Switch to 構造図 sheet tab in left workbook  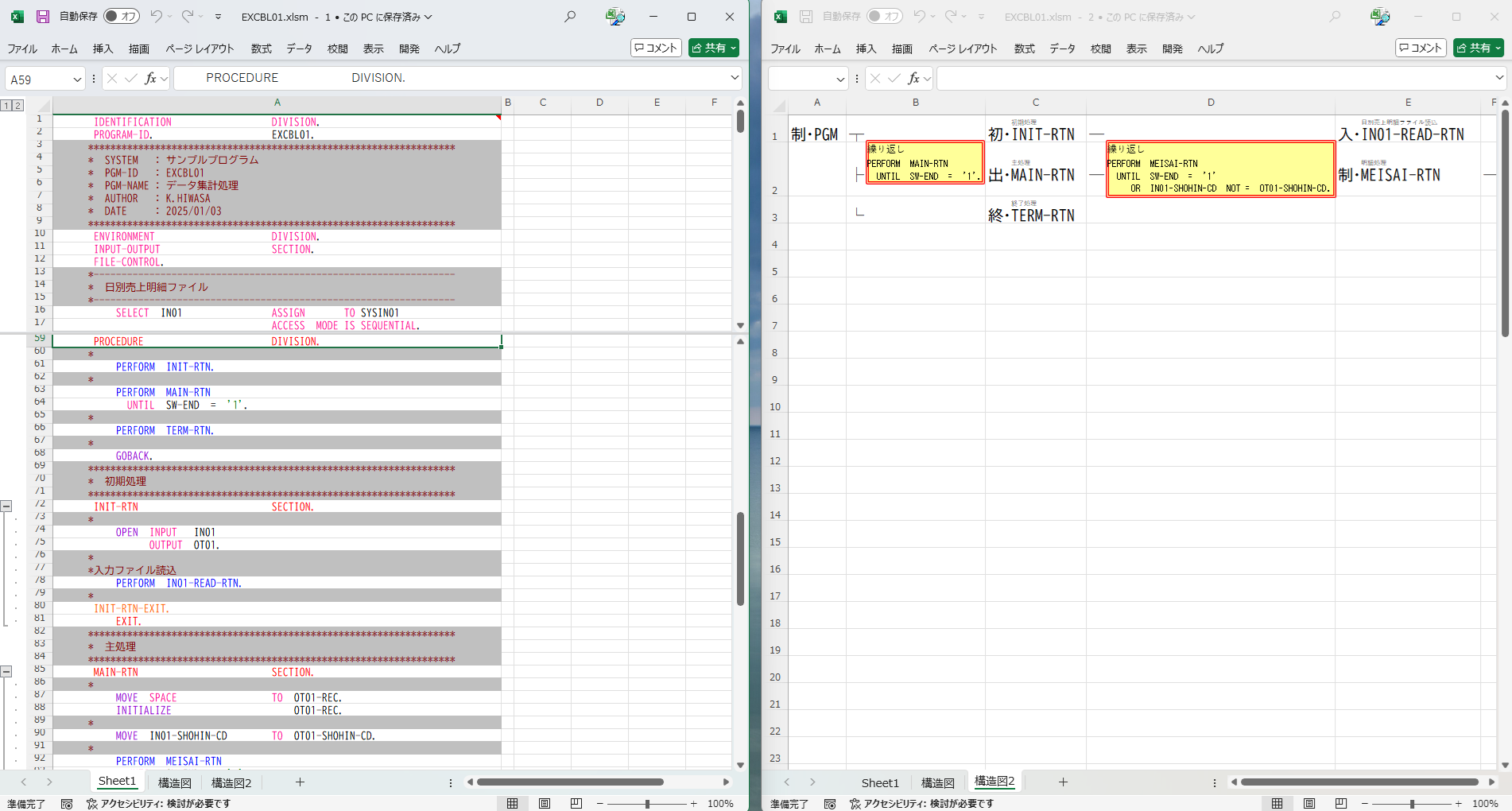coord(174,783)
